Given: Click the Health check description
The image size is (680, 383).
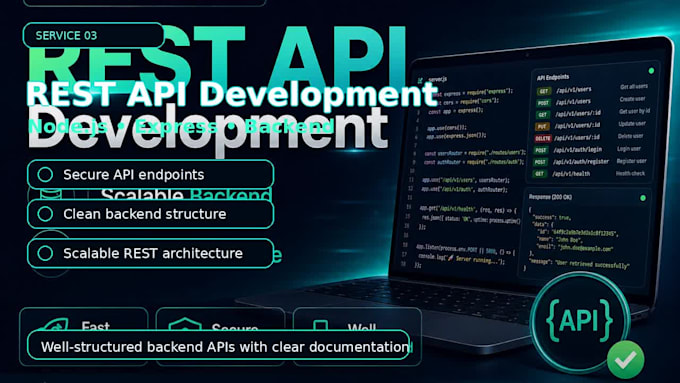Looking at the screenshot, I should coord(630,173).
